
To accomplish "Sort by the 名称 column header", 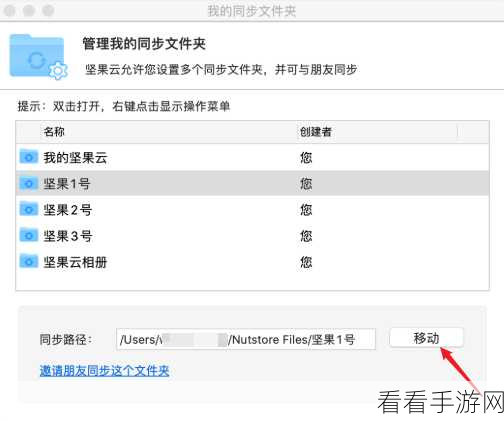I will pos(54,132).
